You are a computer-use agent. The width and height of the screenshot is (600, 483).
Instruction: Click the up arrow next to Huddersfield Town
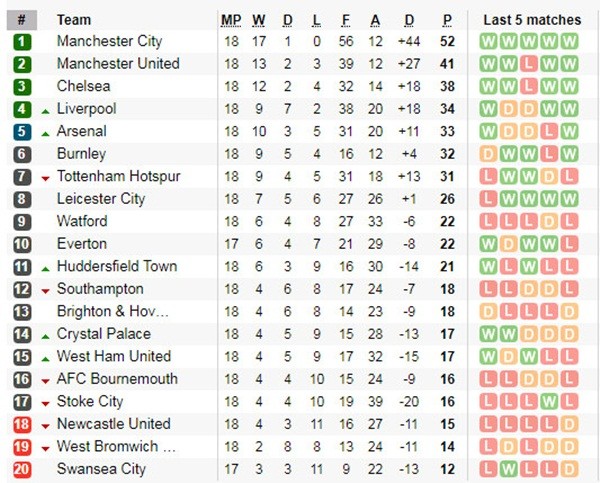[45, 267]
